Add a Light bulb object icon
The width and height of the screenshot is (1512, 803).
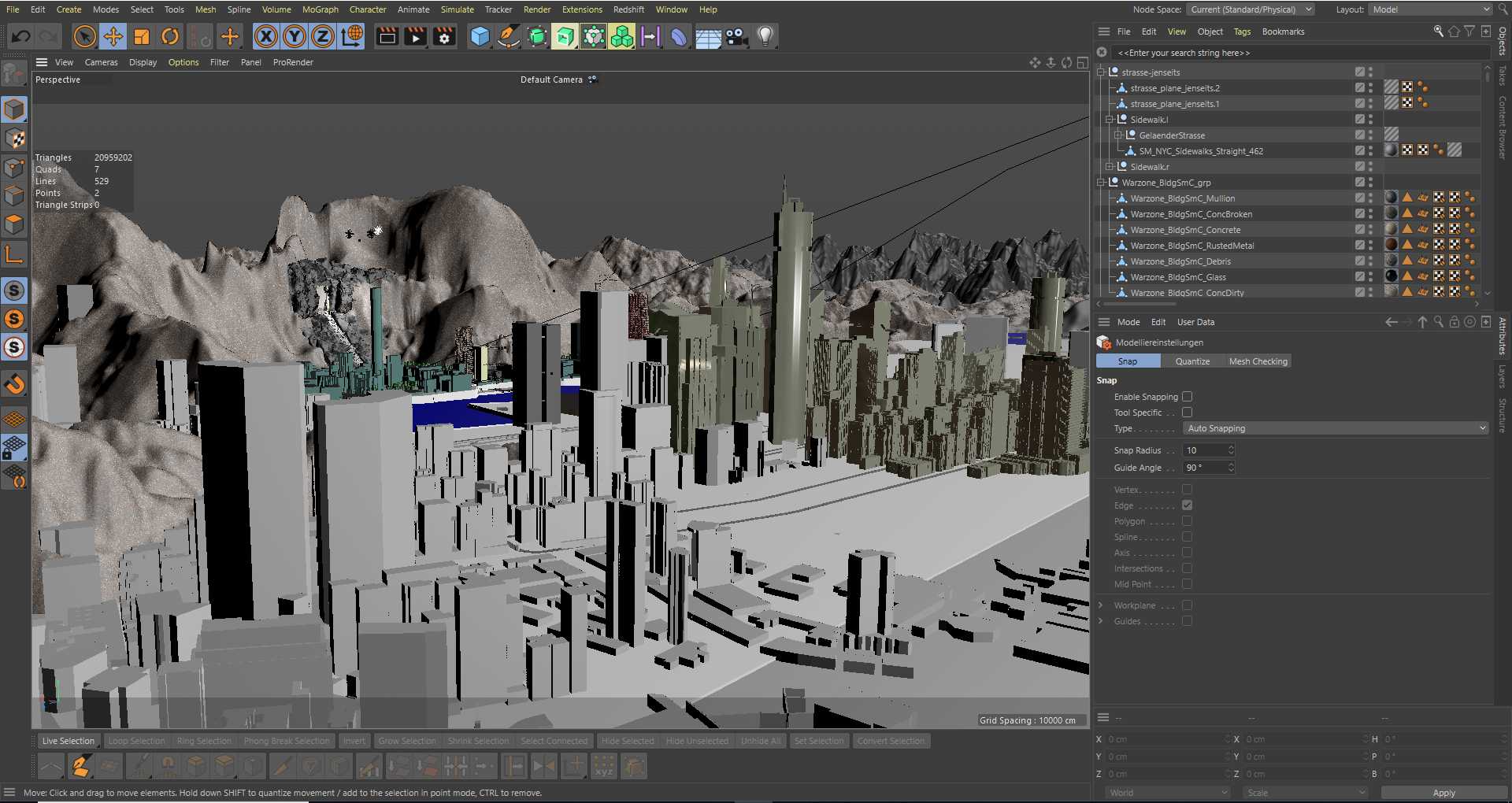765,36
